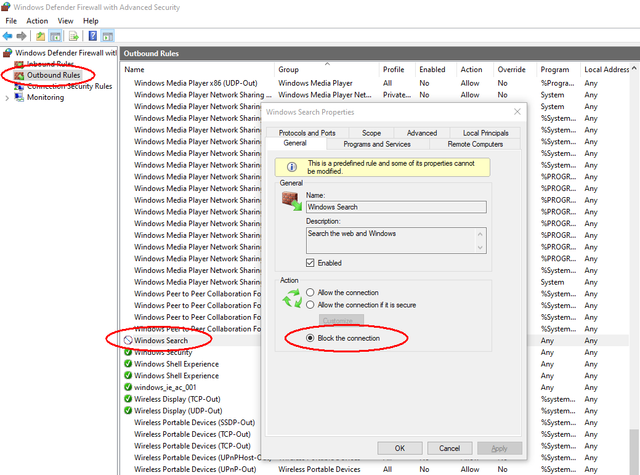Viewport: 640px width, 475px height.
Task: Switch to Programs and Services tab
Action: click(377, 144)
